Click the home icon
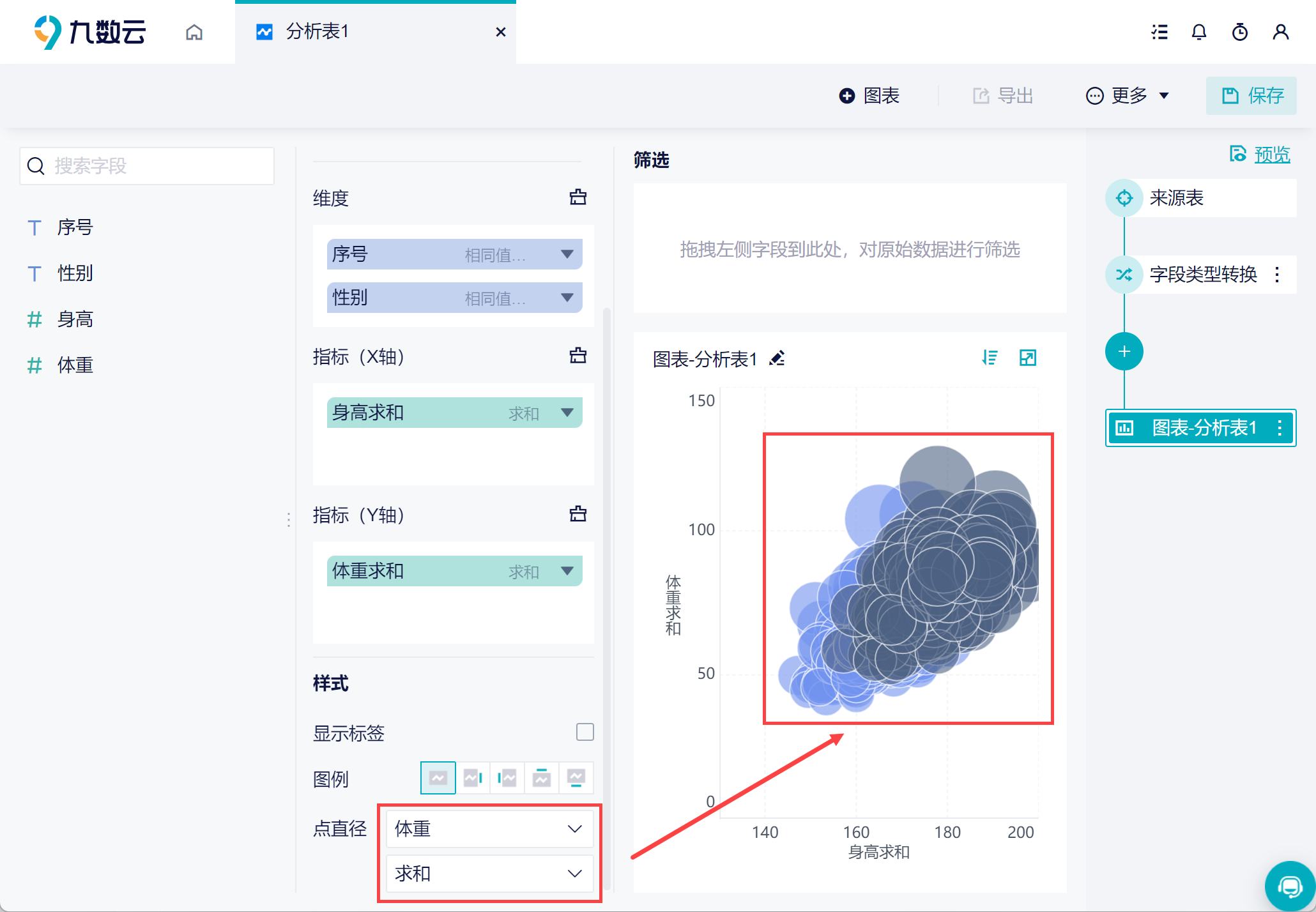This screenshot has height=912, width=1316. [194, 32]
